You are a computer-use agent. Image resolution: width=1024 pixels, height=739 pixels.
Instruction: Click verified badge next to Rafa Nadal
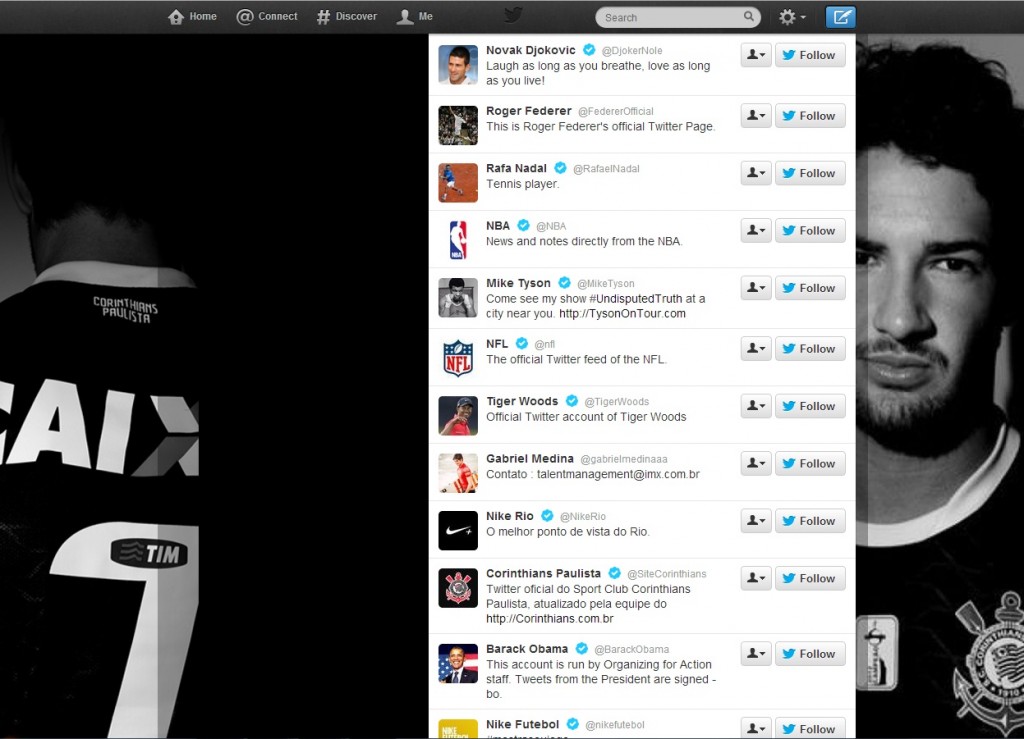click(x=560, y=168)
